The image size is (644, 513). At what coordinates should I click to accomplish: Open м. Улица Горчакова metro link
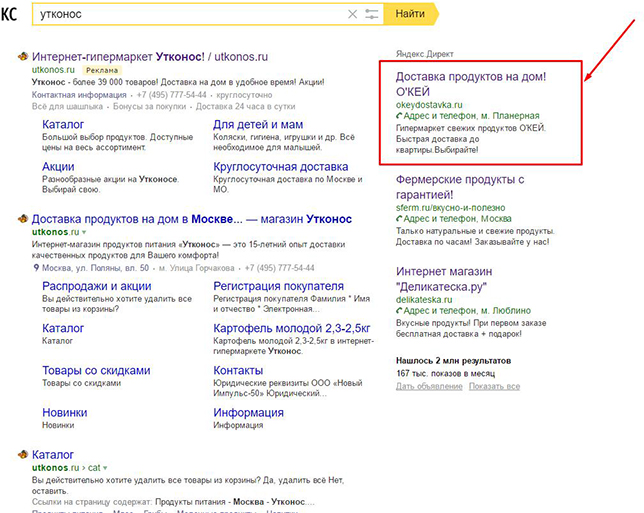point(196,268)
